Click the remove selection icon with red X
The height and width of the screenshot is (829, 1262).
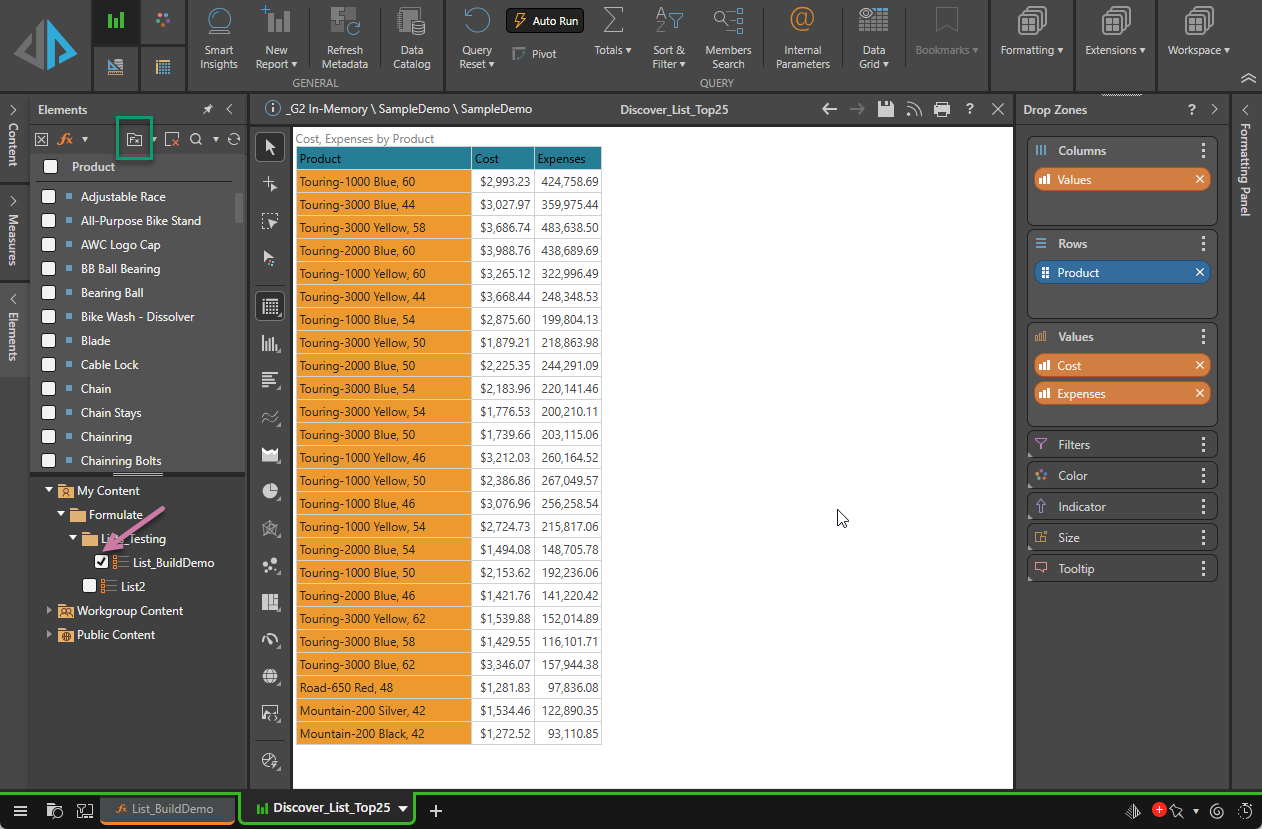172,139
